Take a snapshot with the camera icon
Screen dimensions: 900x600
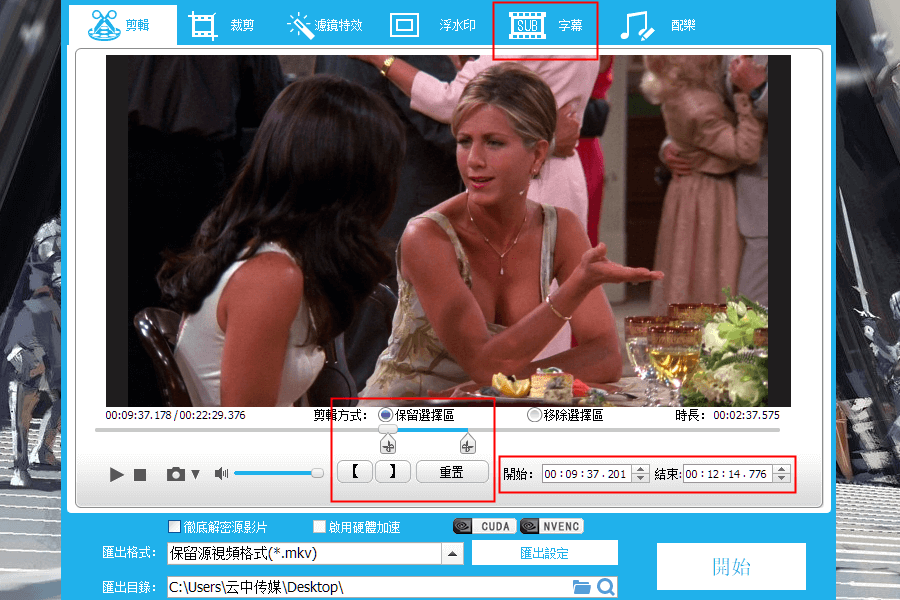pyautogui.click(x=176, y=474)
